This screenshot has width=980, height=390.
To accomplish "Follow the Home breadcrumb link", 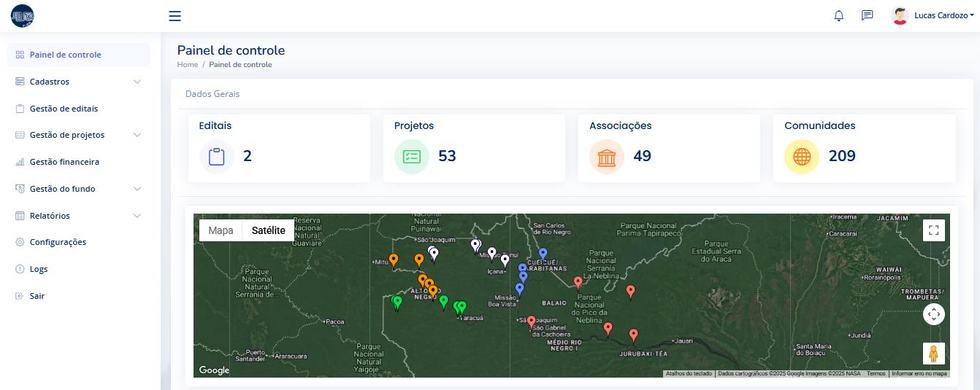I will coord(188,64).
